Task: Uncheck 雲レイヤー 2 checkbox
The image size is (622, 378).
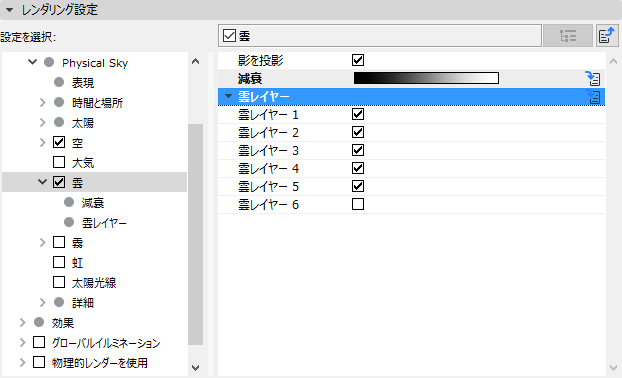Action: click(358, 132)
